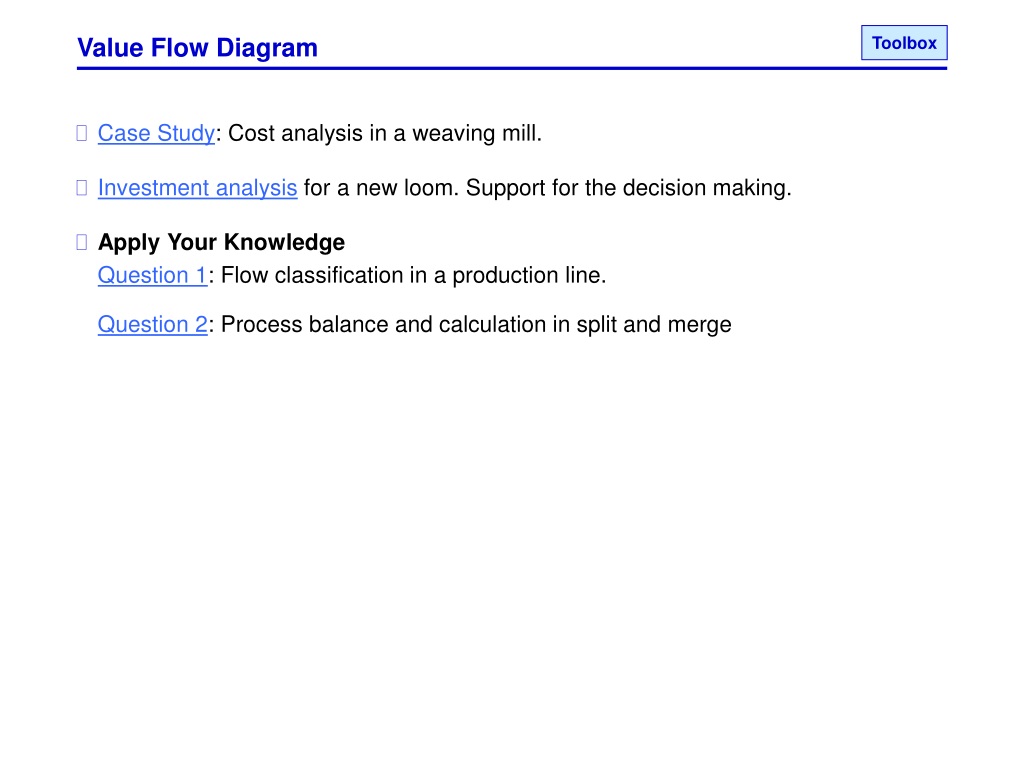Image resolution: width=1024 pixels, height=768 pixels.
Task: Open the Investment analysis link
Action: click(197, 188)
